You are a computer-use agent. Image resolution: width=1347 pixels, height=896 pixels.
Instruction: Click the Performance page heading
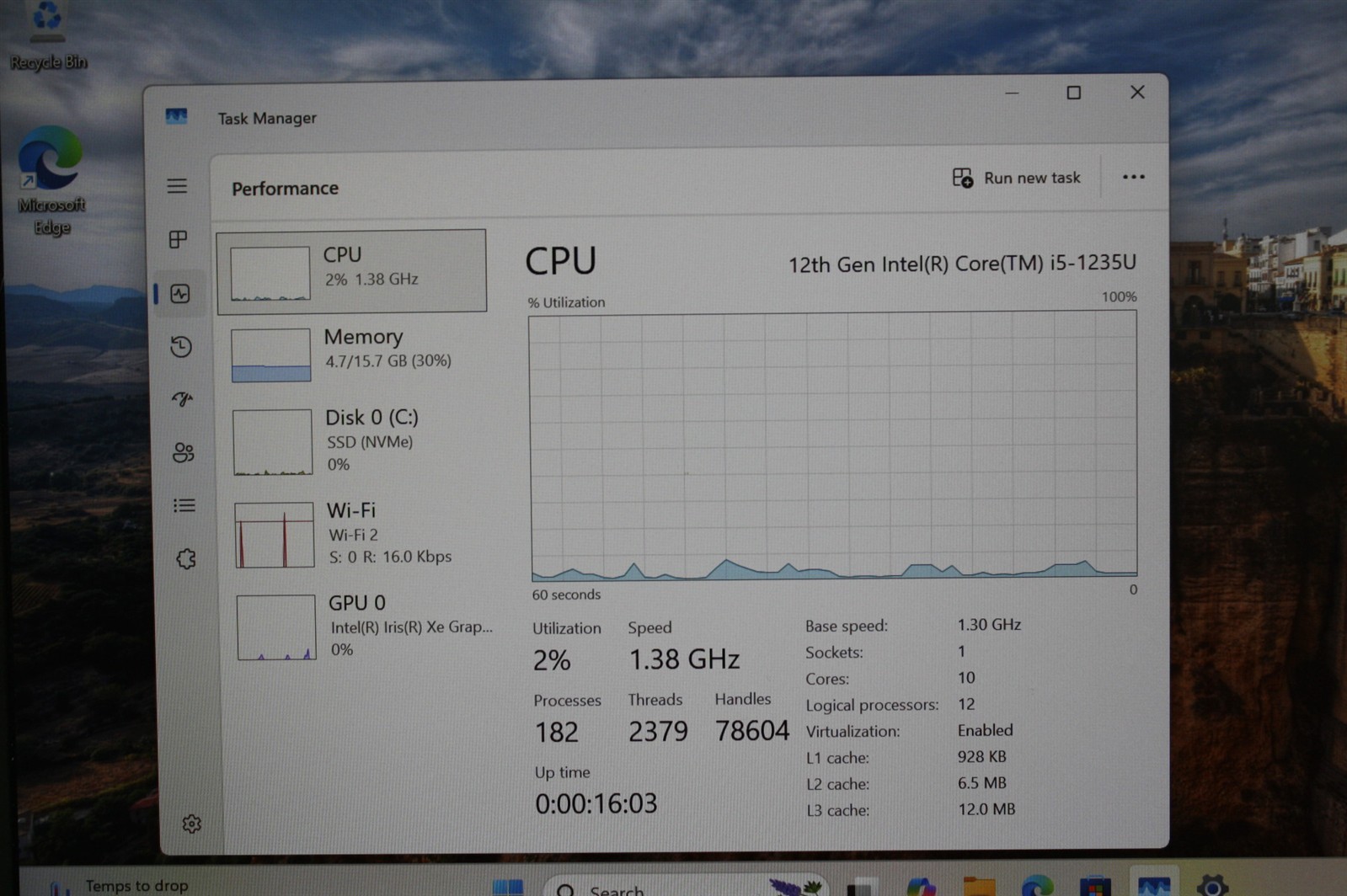[285, 189]
